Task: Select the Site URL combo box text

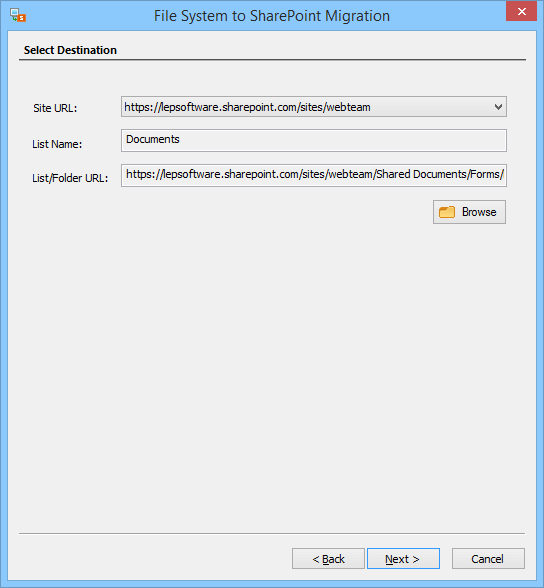Action: click(x=247, y=107)
